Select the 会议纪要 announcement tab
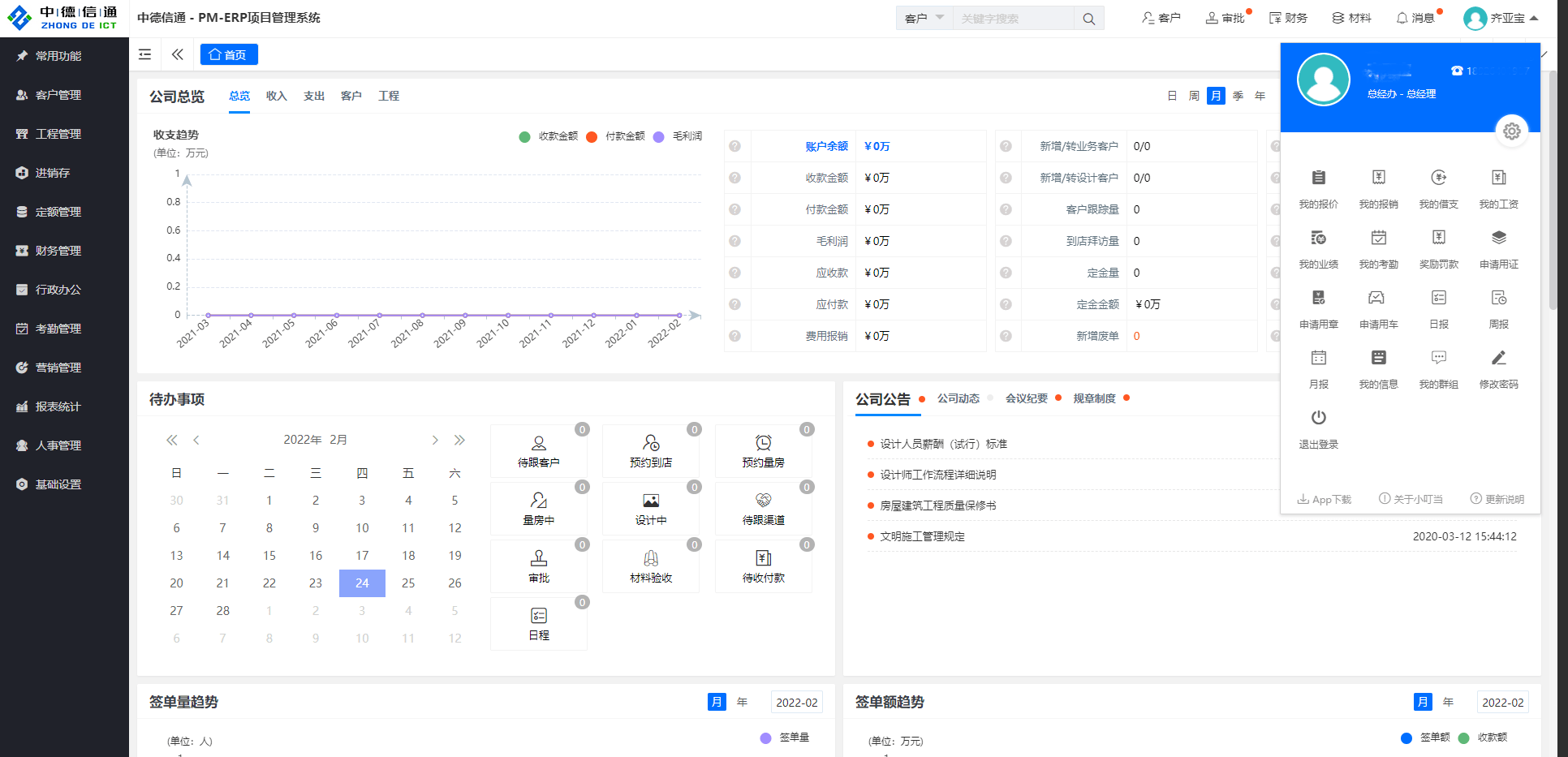 click(1027, 398)
